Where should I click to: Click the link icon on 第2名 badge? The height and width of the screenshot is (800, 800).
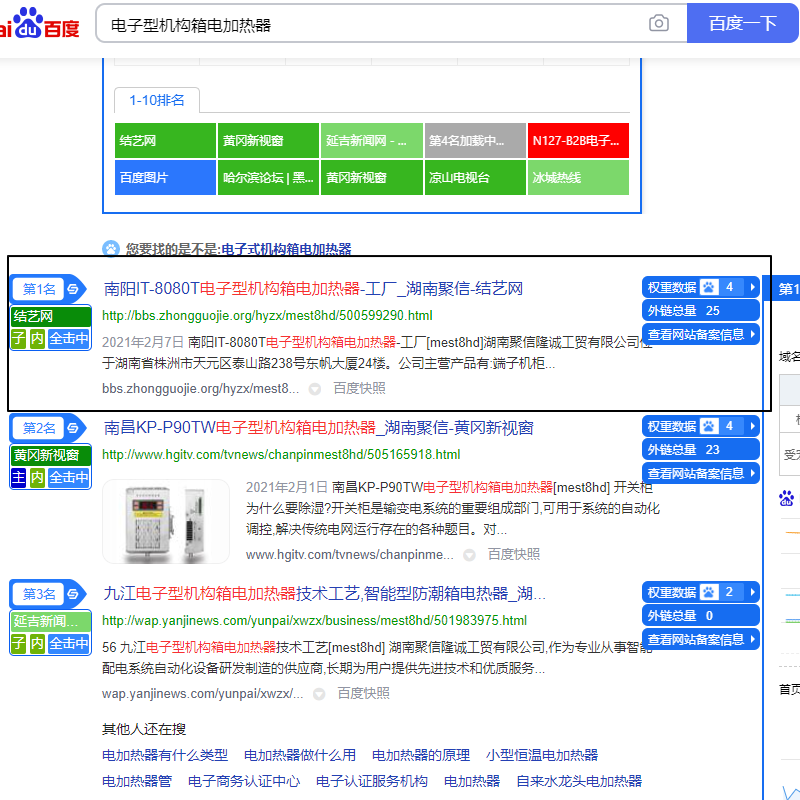(x=73, y=428)
